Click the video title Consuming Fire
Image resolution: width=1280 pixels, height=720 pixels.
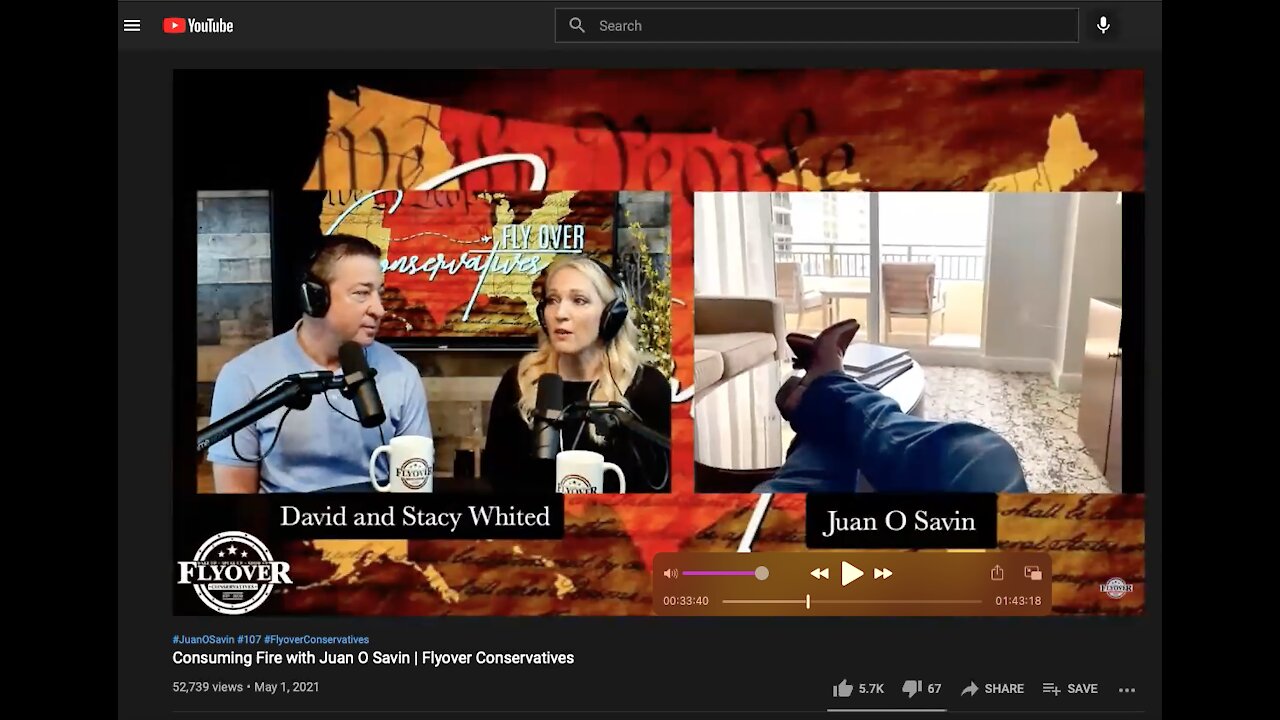tap(373, 658)
